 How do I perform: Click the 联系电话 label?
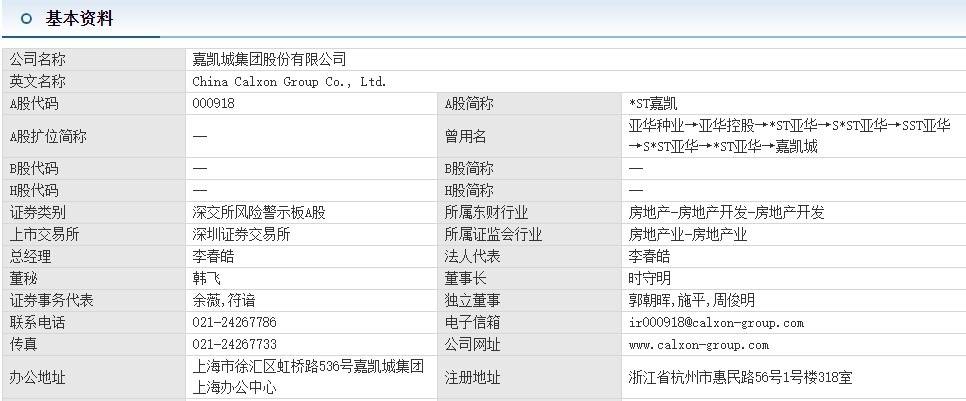(x=37, y=323)
